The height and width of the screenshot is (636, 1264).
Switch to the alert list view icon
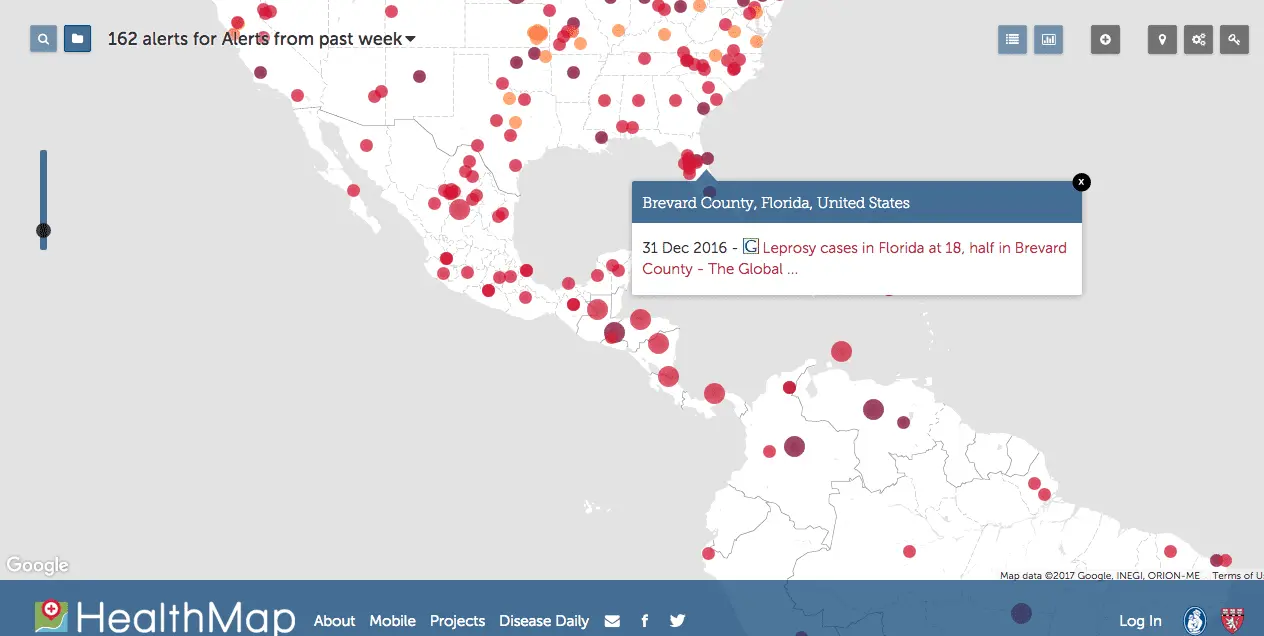click(x=1012, y=40)
